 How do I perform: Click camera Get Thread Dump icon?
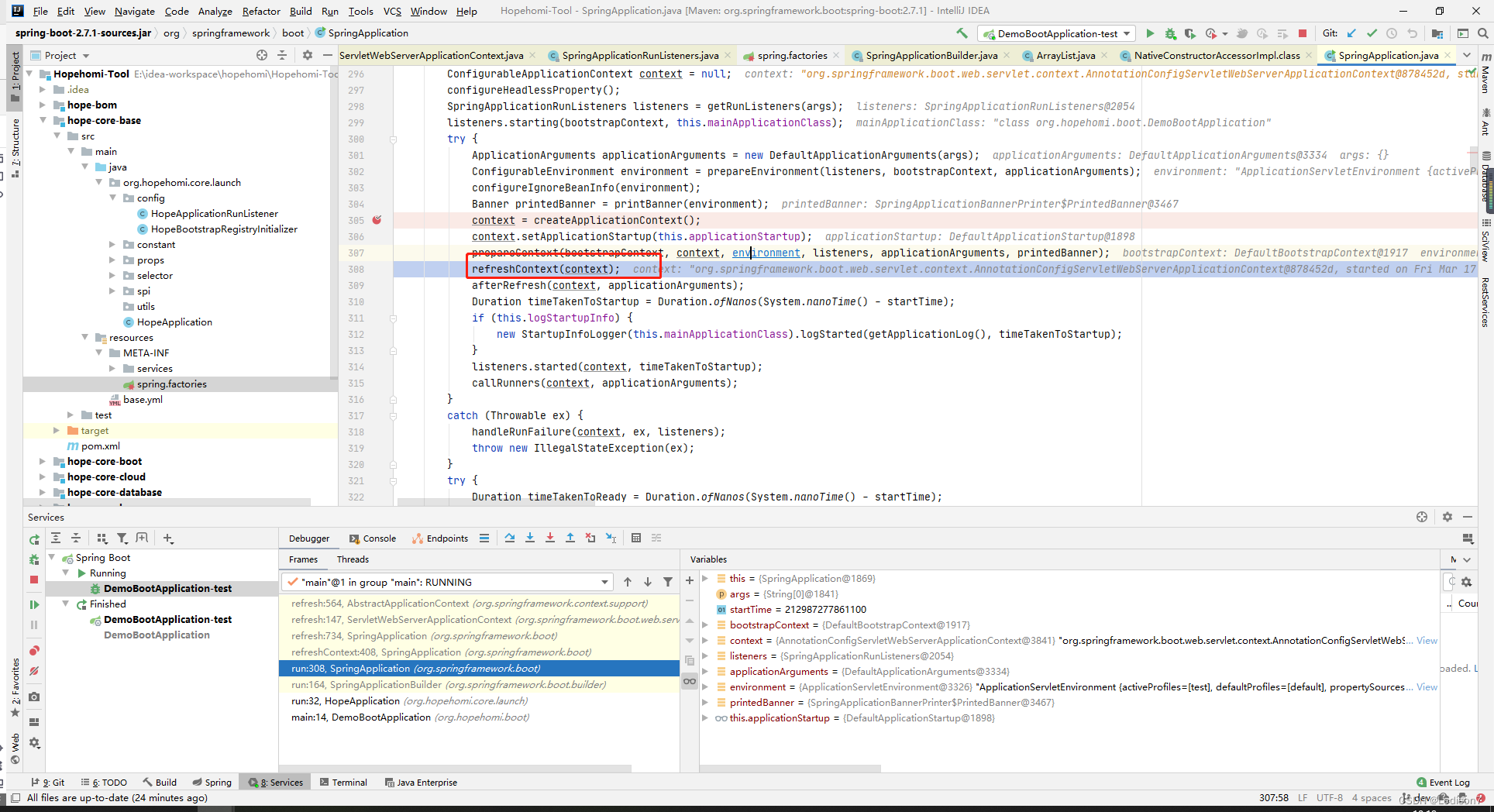pyautogui.click(x=34, y=697)
